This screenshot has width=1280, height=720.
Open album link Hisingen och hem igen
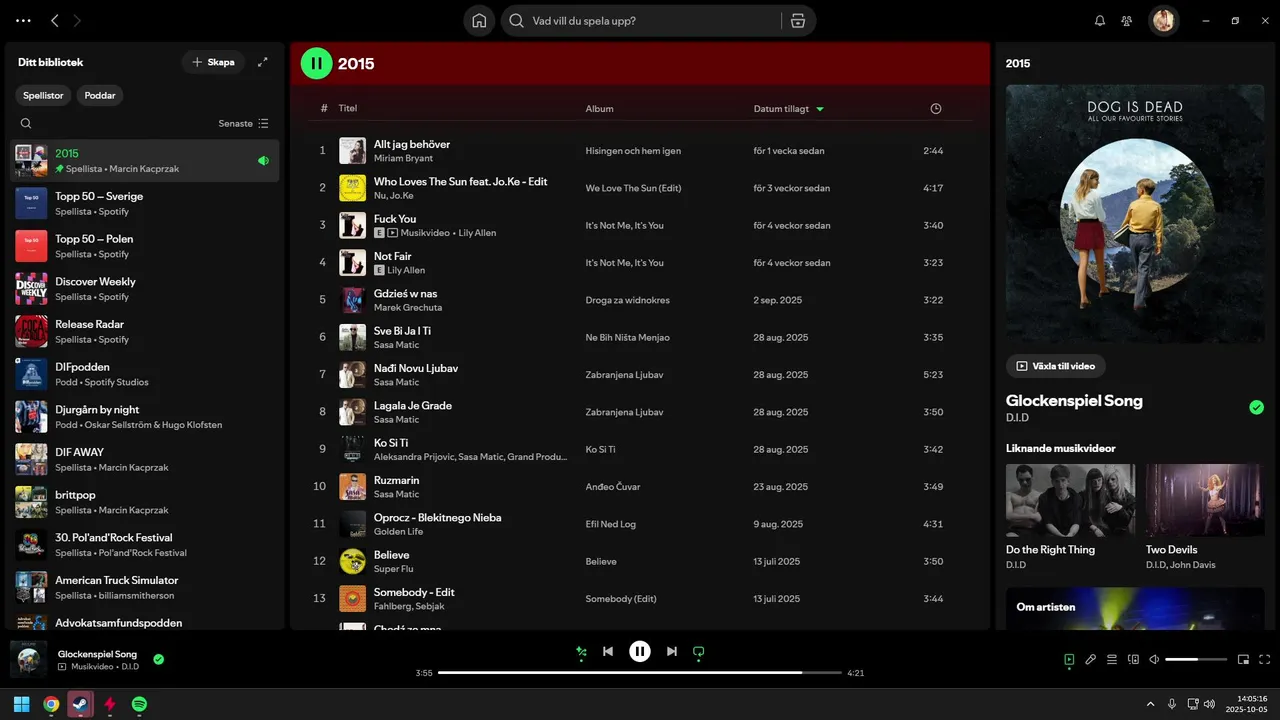click(633, 151)
